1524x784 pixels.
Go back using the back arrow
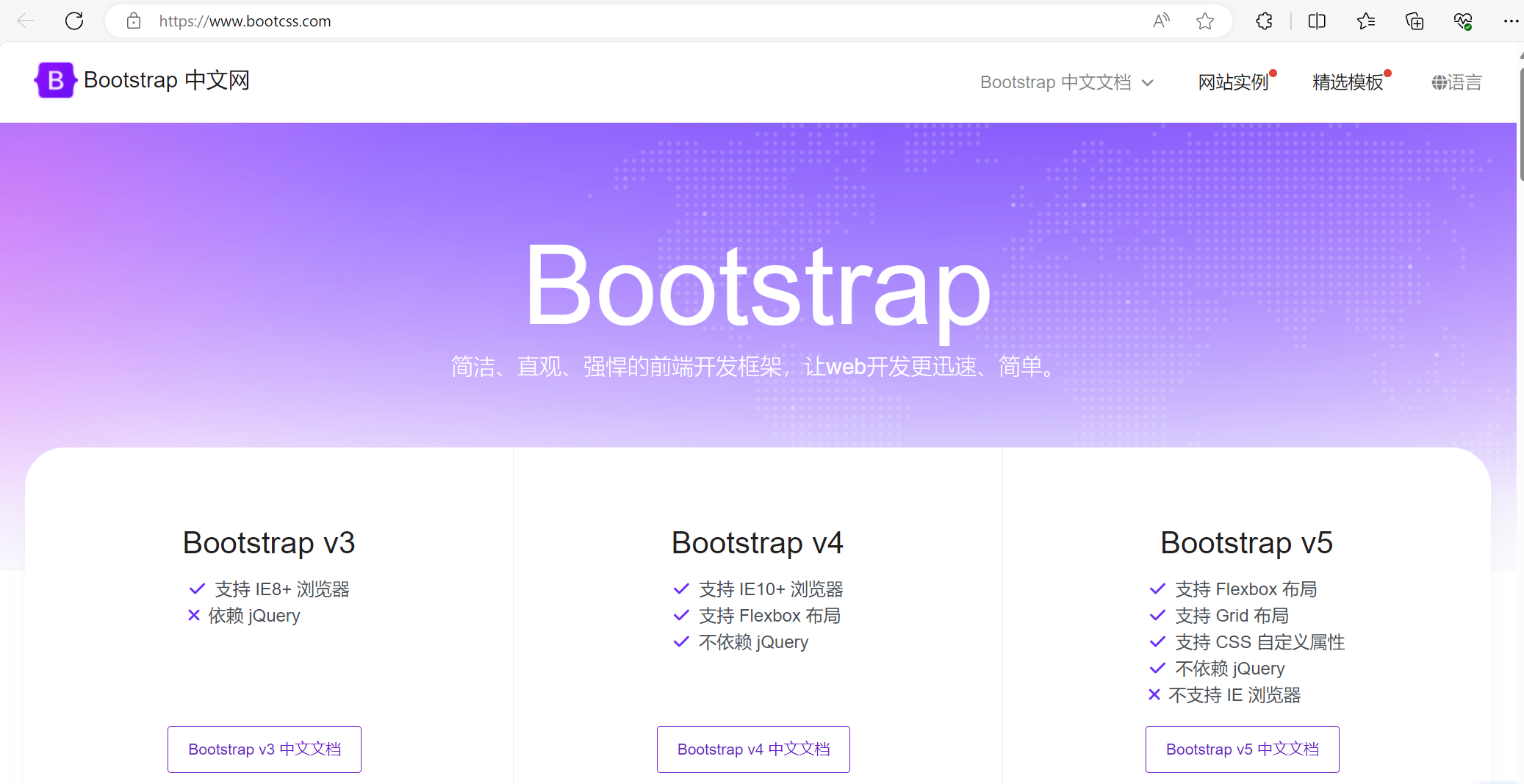point(26,21)
